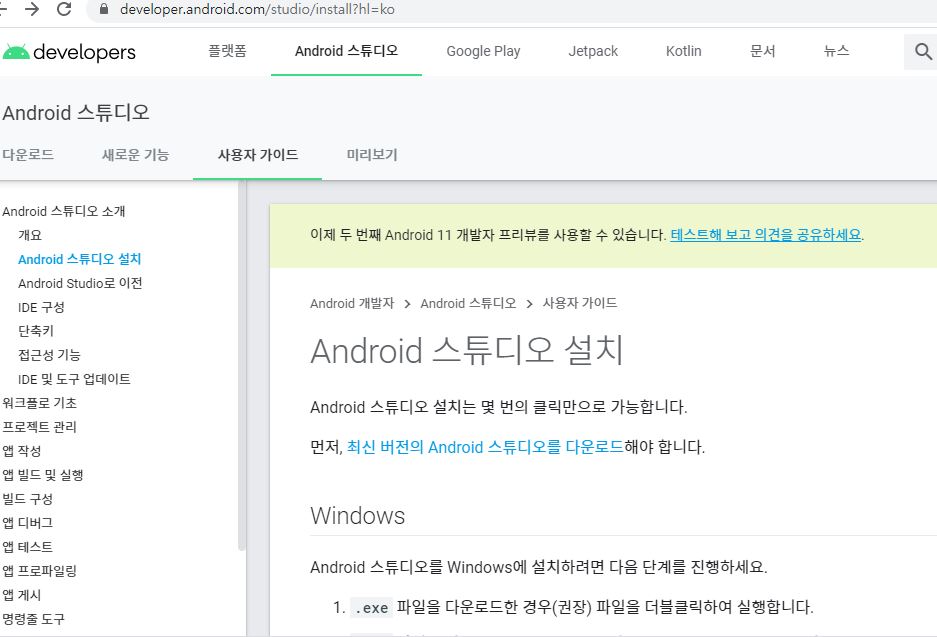
Task: Open 접근성 기능 sidebar item
Action: coord(49,354)
